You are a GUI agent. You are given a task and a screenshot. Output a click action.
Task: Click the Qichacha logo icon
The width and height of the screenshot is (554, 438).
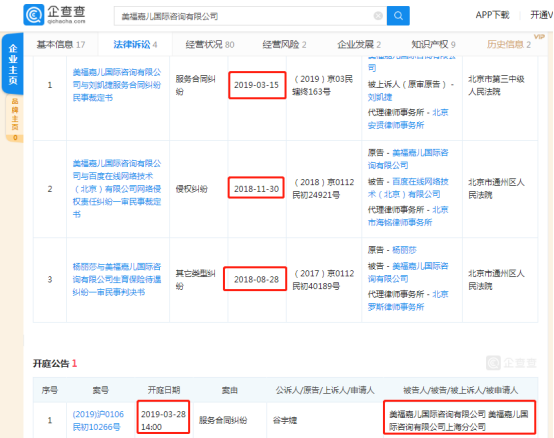tap(34, 15)
